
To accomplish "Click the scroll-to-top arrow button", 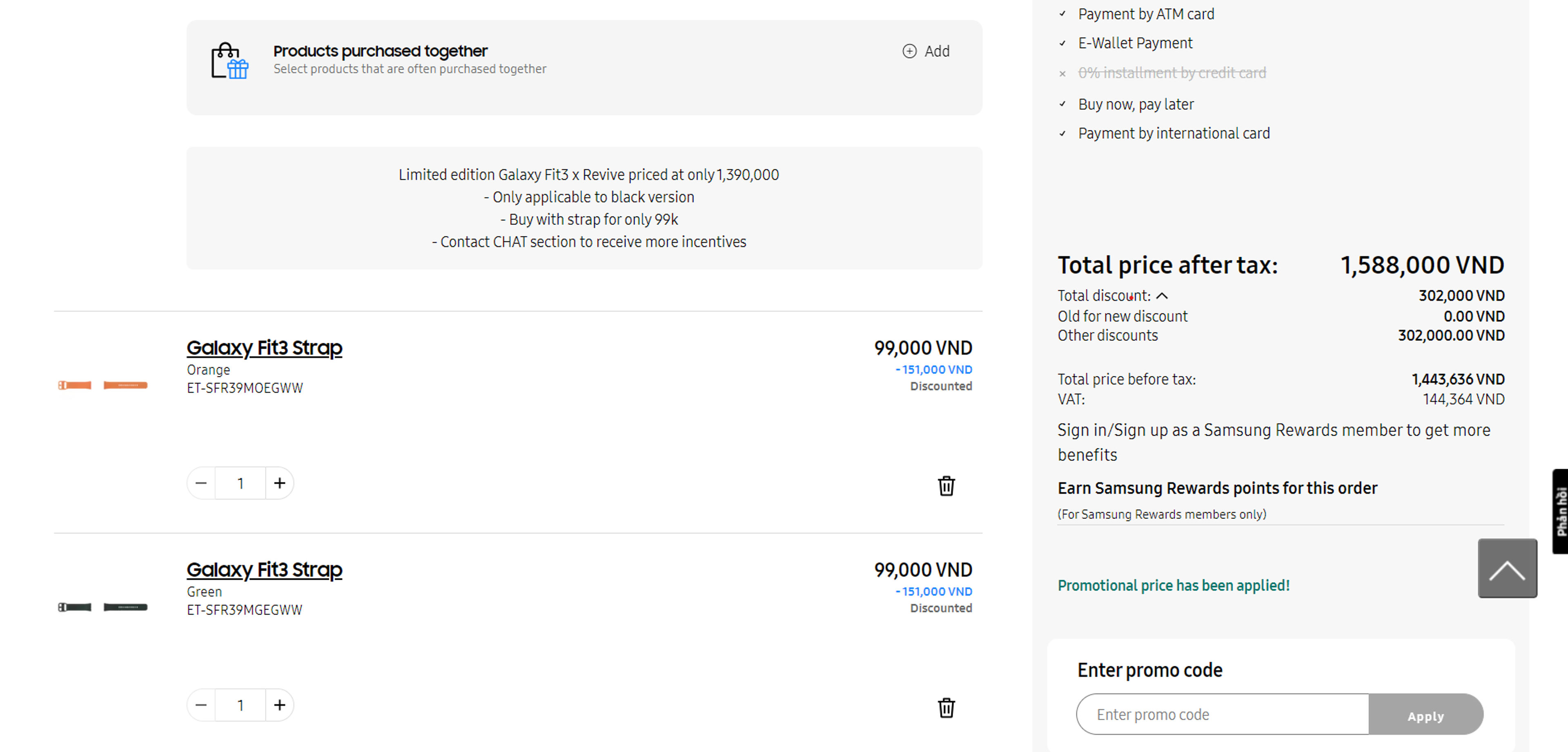I will pos(1506,568).
